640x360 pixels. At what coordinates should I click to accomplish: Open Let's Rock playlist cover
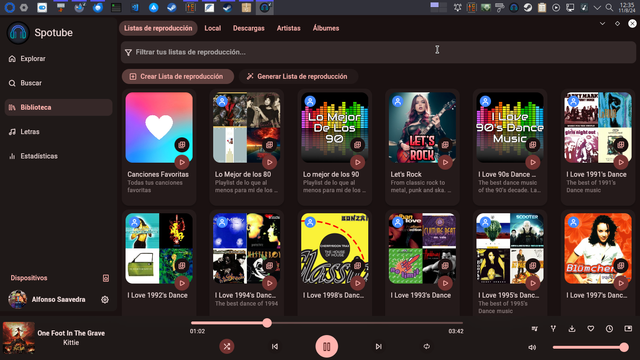[x=422, y=127]
